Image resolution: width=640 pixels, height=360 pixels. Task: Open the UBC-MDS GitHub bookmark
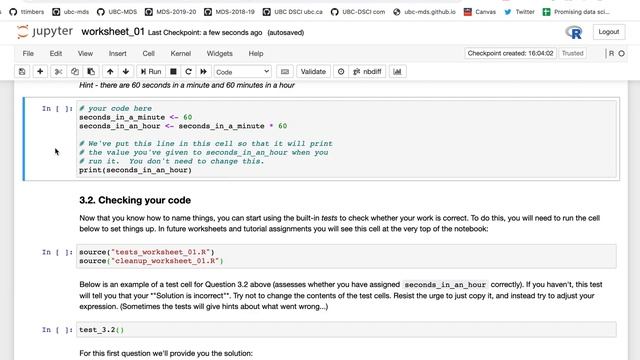pyautogui.click(x=117, y=12)
